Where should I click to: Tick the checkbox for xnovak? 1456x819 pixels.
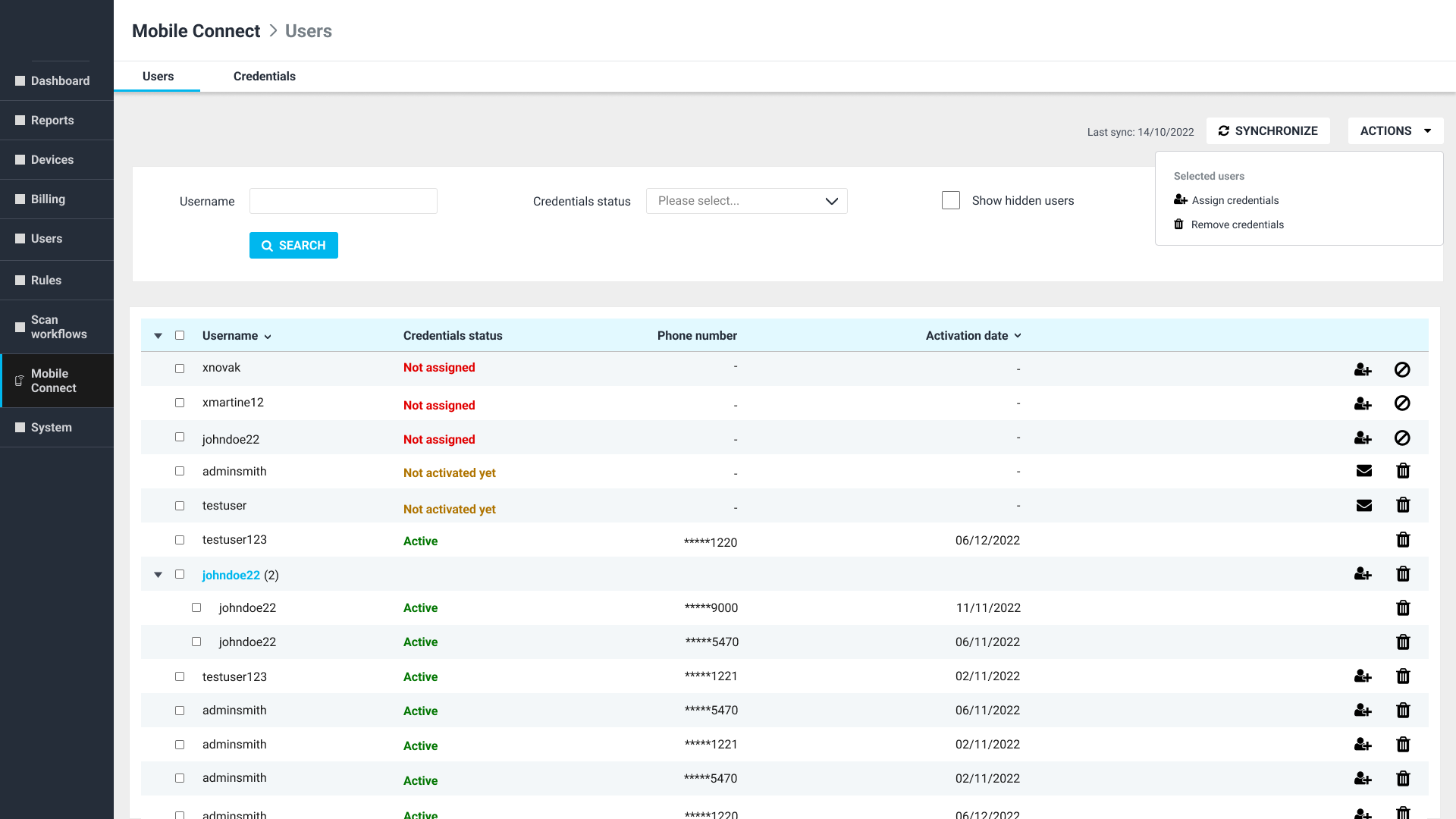(180, 369)
